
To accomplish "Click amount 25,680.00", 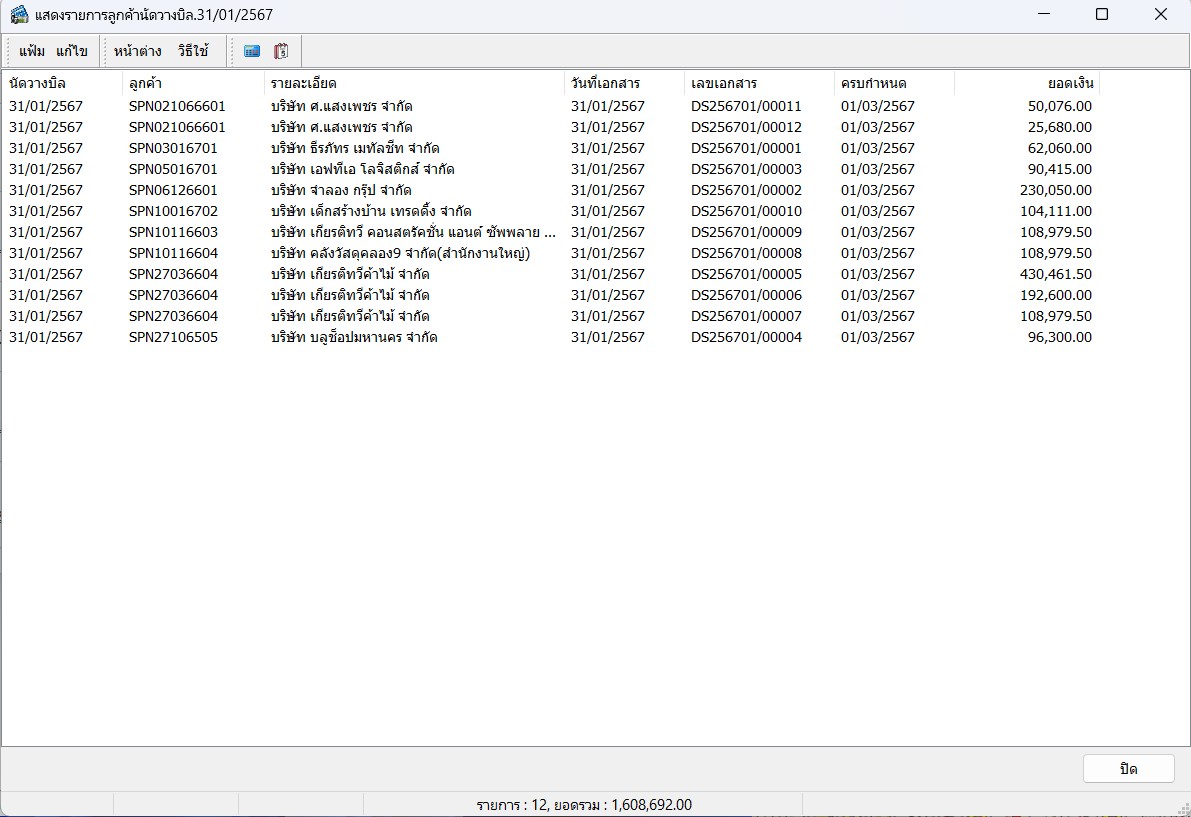I will click(x=1060, y=127).
